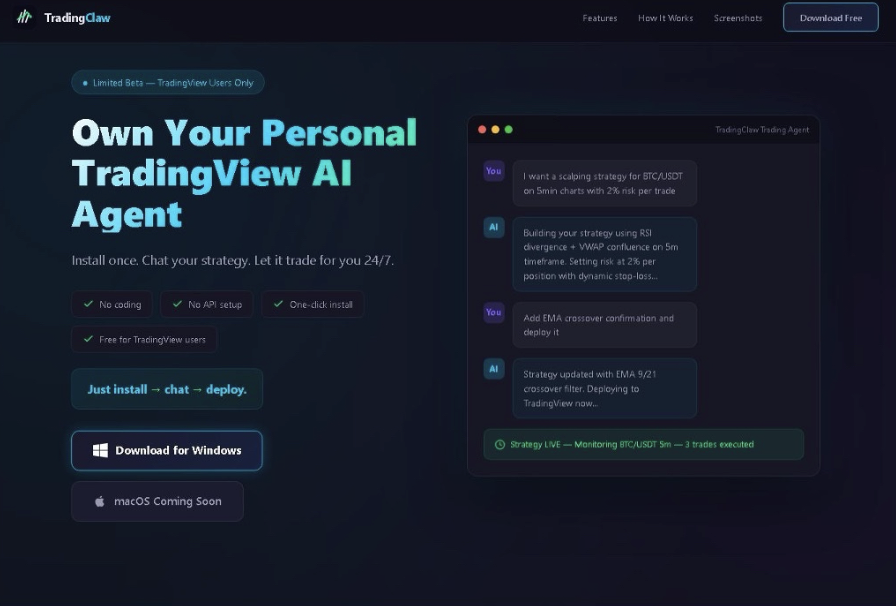
Task: Click the clock icon in Strategy LIVE bar
Action: click(499, 444)
